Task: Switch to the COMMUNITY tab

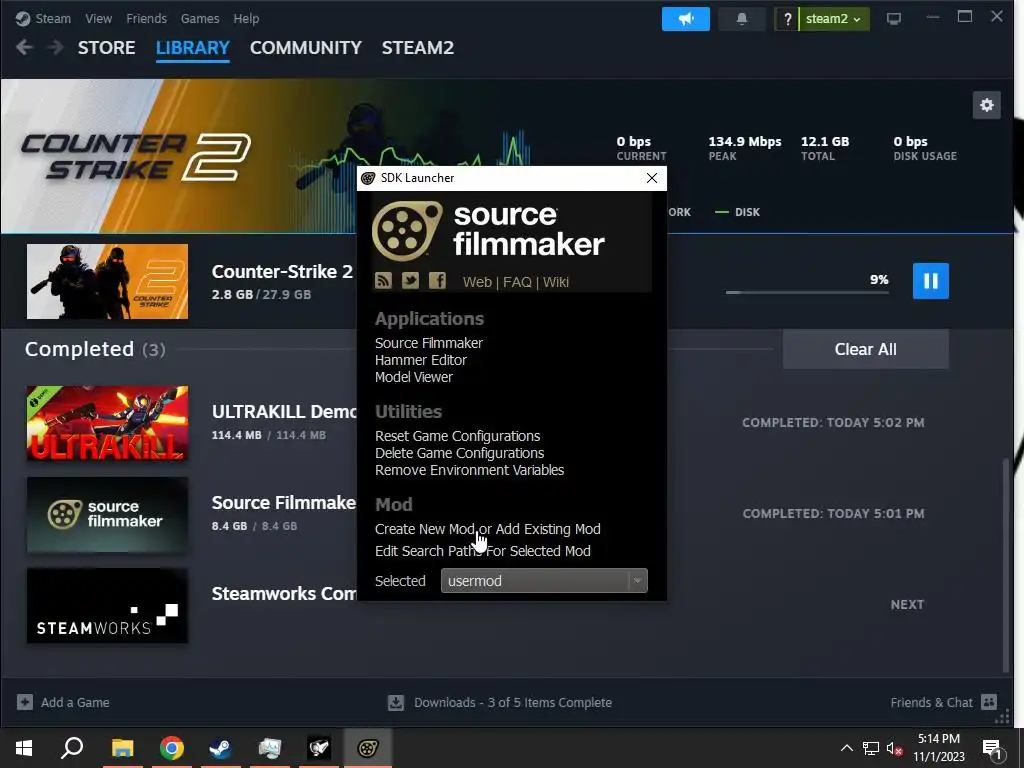Action: click(306, 48)
